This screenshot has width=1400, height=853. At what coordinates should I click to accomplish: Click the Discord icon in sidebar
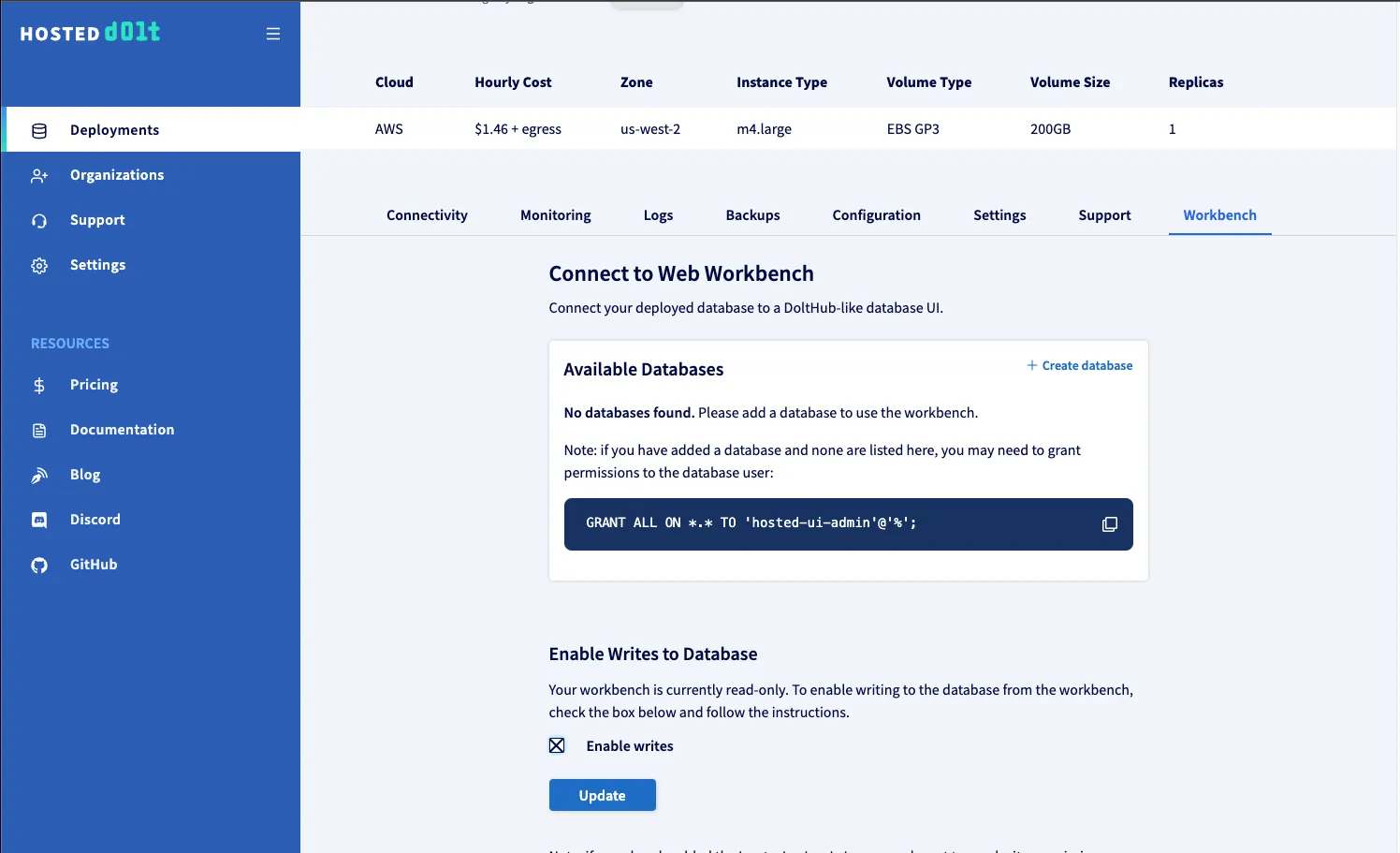coord(39,521)
